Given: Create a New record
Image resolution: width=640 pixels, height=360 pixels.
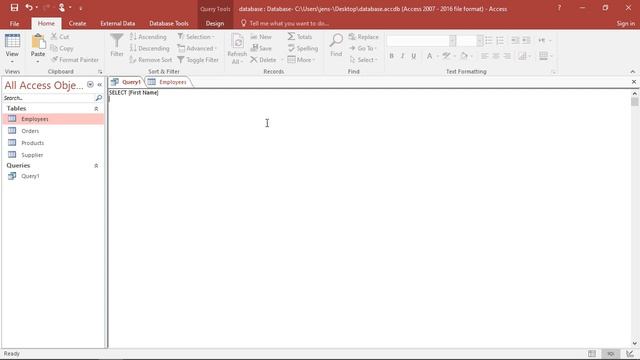Looking at the screenshot, I should (261, 37).
